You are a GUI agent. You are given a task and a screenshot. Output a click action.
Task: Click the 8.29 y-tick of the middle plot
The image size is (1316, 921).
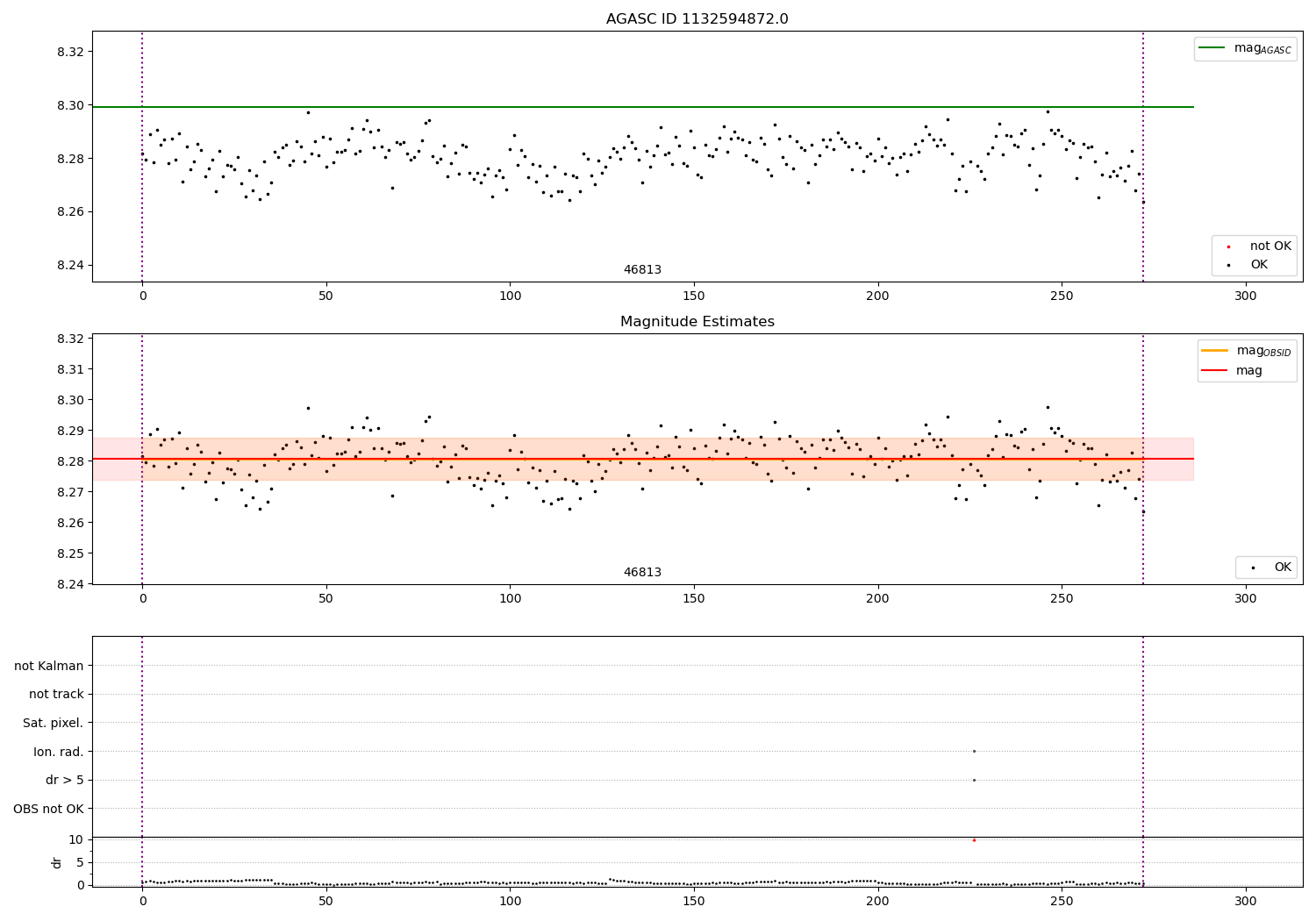[x=69, y=431]
